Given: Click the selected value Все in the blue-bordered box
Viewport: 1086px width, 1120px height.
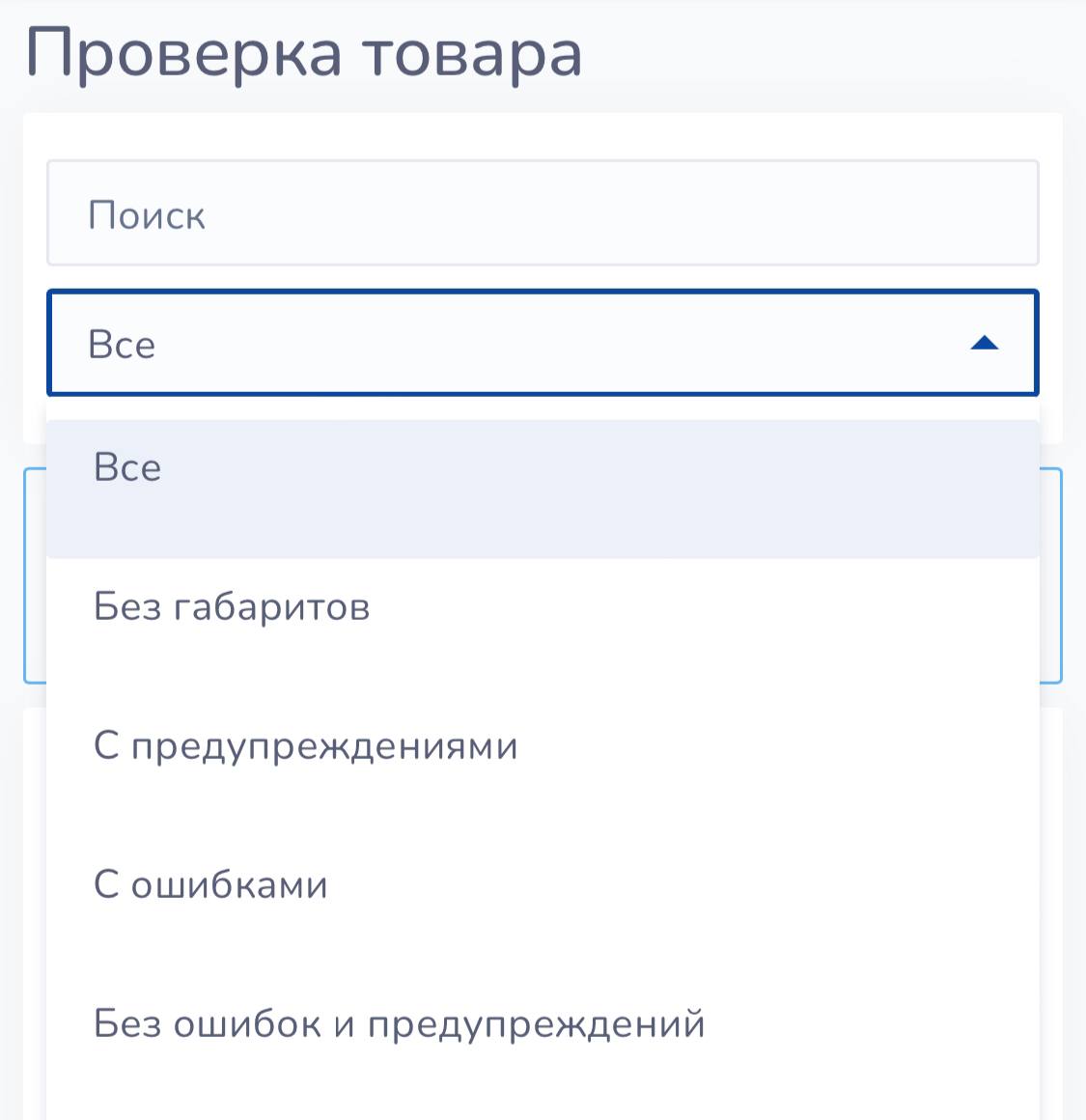Looking at the screenshot, I should point(122,345).
